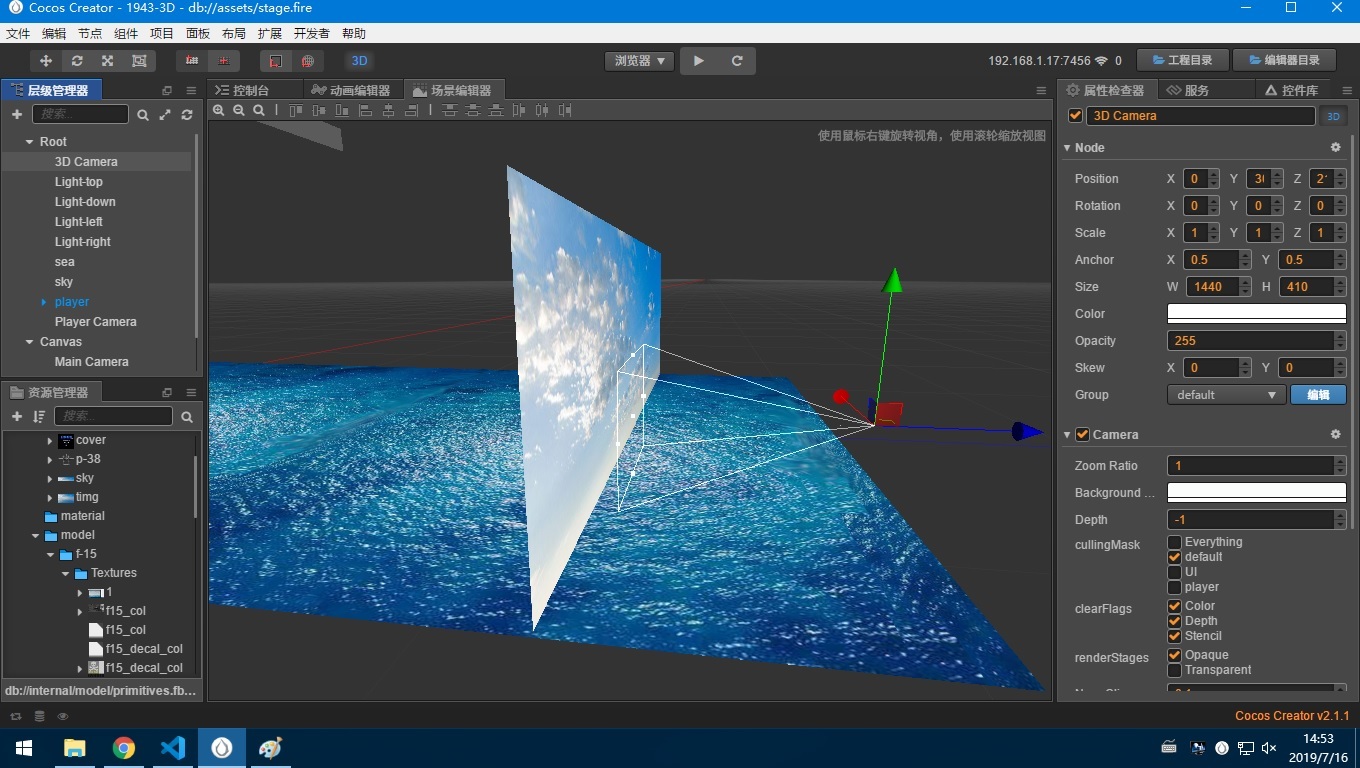Viewport: 1360px width, 768px height.
Task: Click the add node plus icon in hierarchy
Action: click(x=17, y=115)
